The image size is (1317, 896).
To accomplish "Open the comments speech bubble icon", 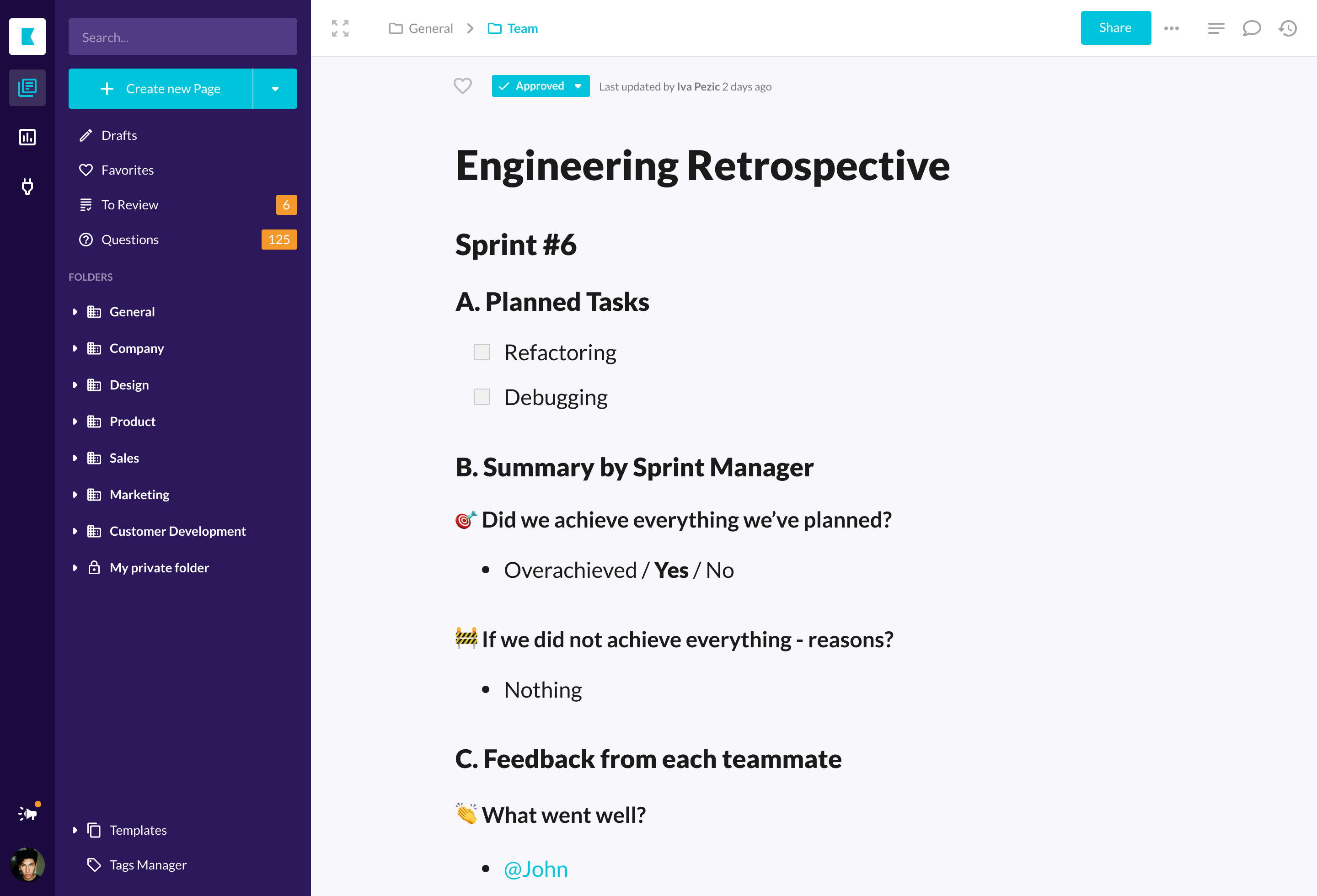I will click(1251, 28).
